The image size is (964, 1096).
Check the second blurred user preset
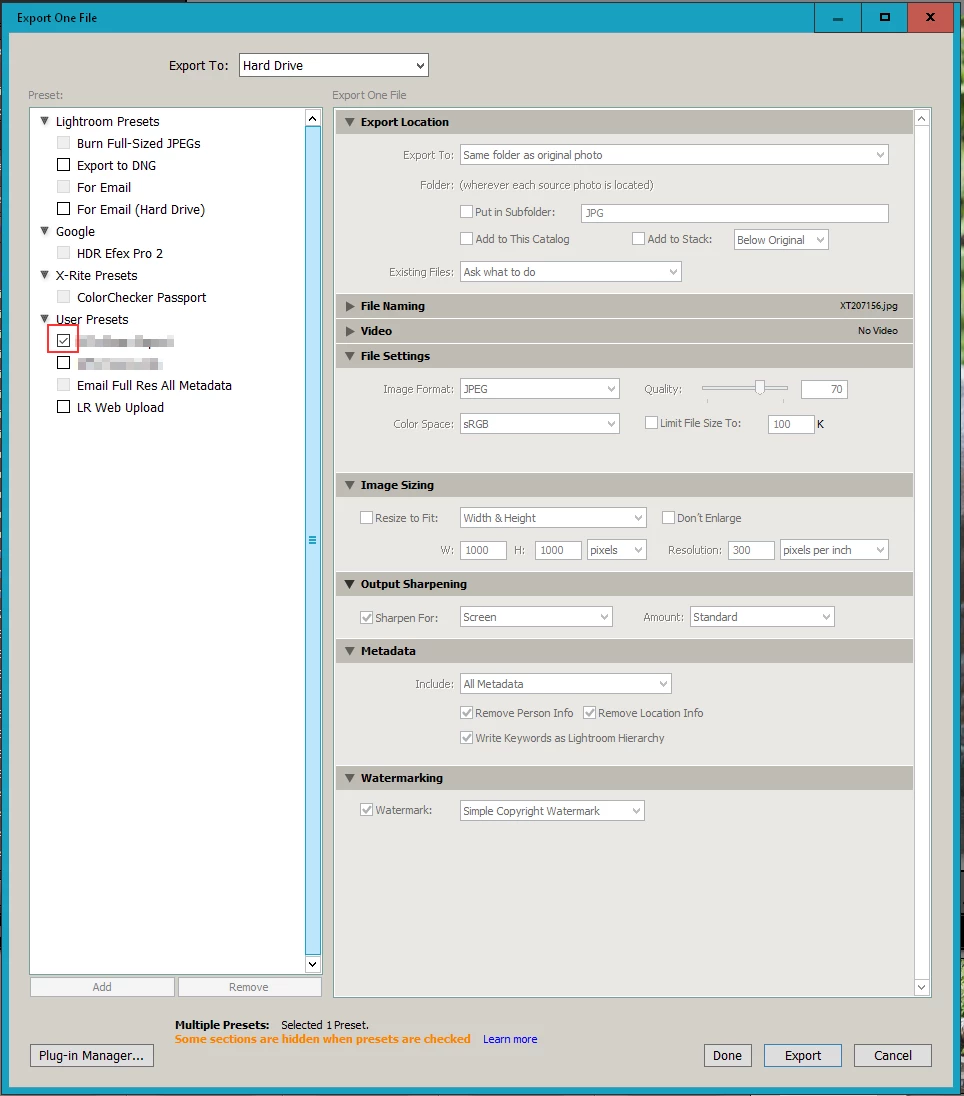coord(64,363)
